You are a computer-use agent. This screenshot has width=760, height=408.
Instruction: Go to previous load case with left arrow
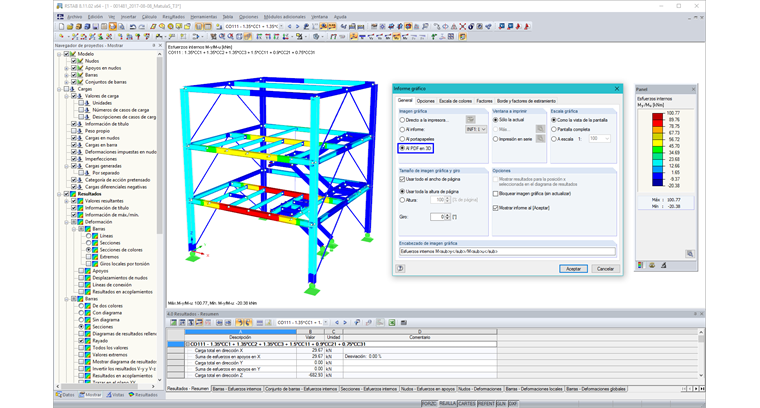(290, 27)
